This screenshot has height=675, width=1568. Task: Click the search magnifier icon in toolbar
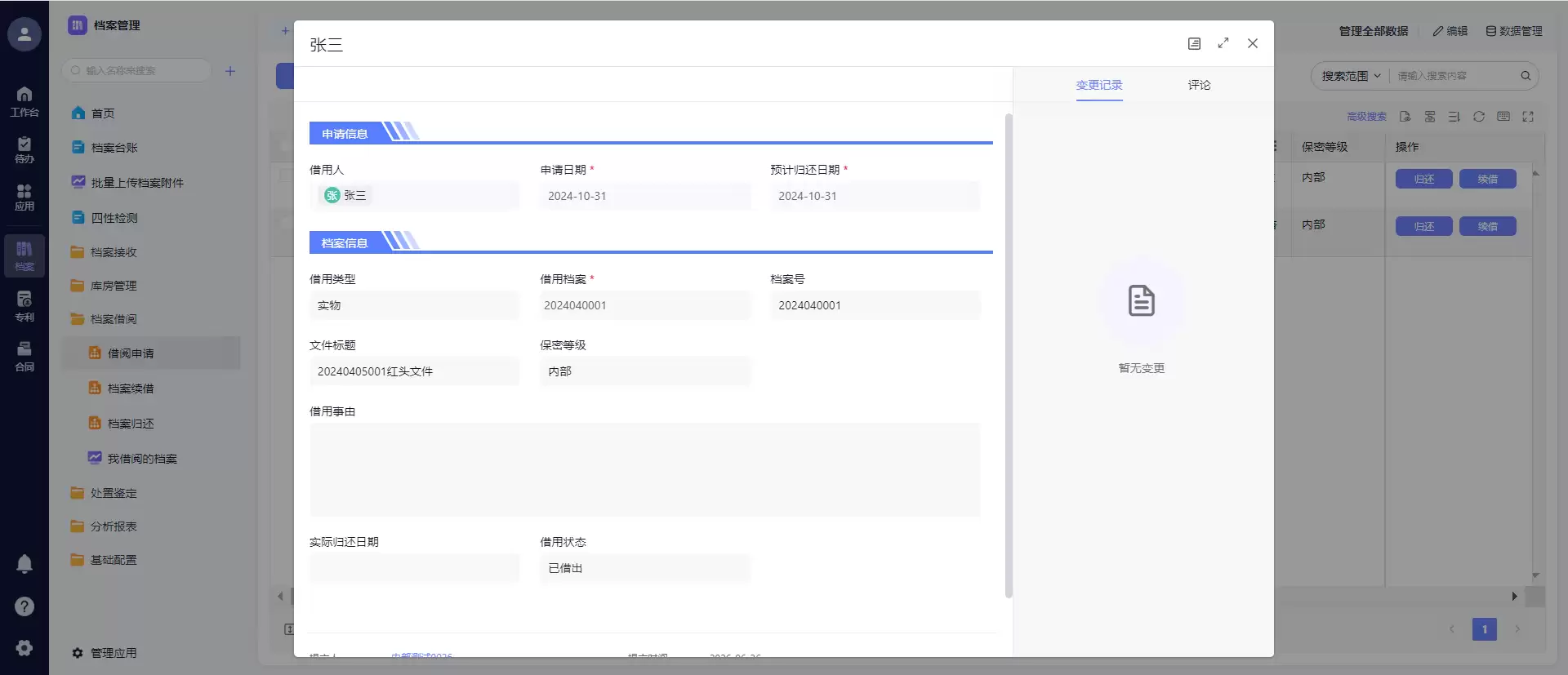pyautogui.click(x=1526, y=76)
